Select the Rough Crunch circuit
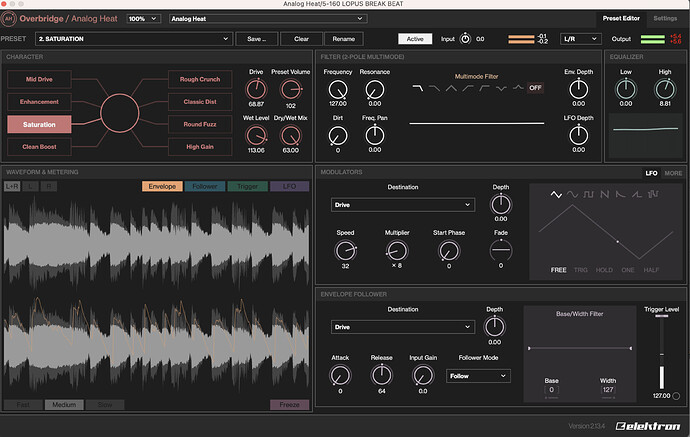Image resolution: width=690 pixels, height=437 pixels. pyautogui.click(x=200, y=79)
